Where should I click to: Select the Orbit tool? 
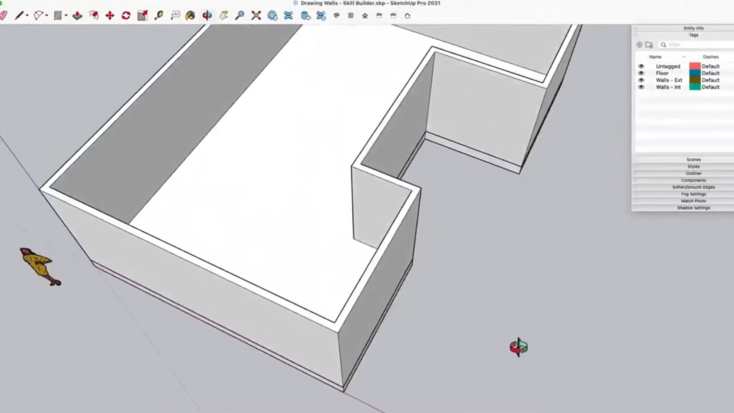coord(207,16)
